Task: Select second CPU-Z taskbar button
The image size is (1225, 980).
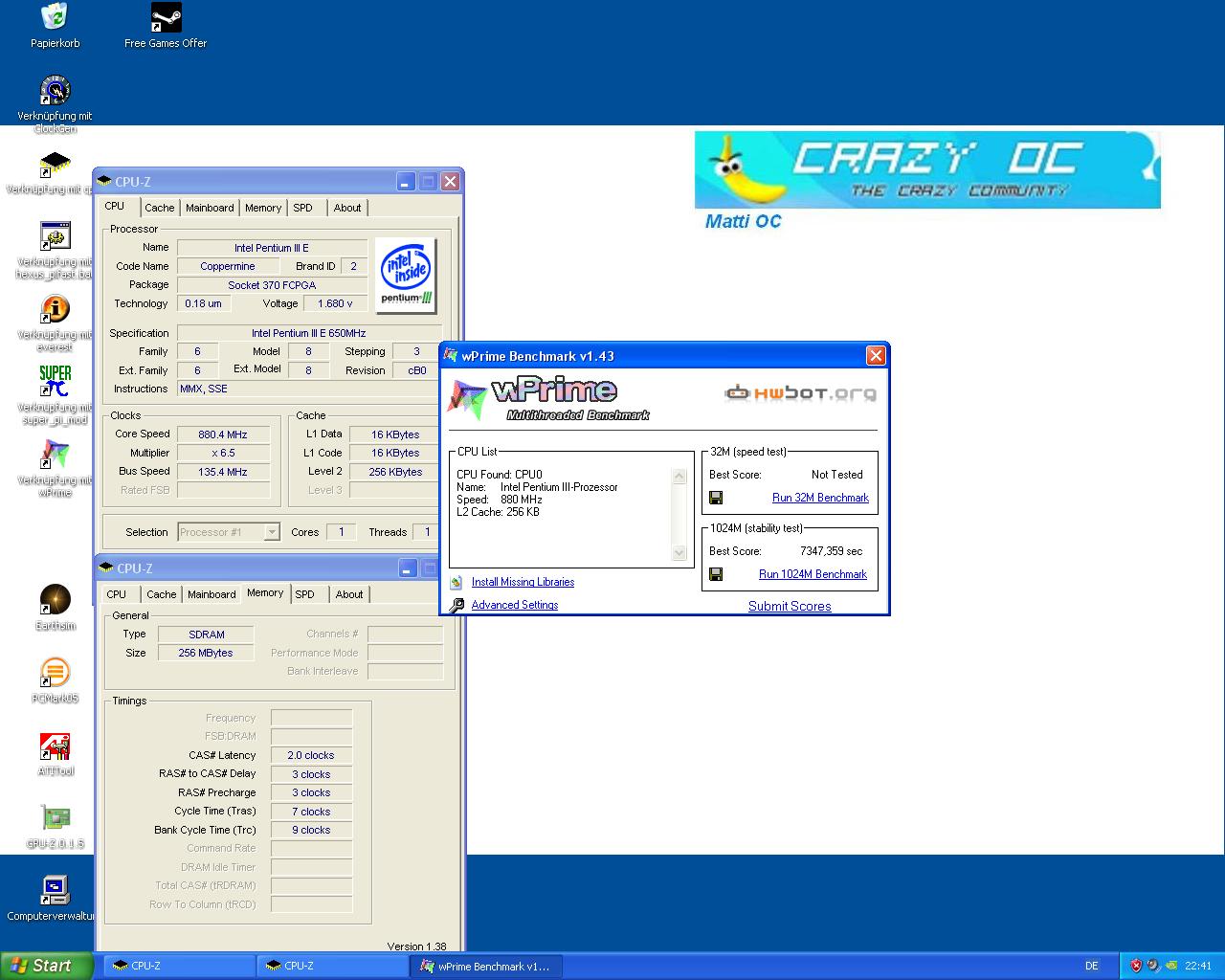Action: [x=332, y=966]
